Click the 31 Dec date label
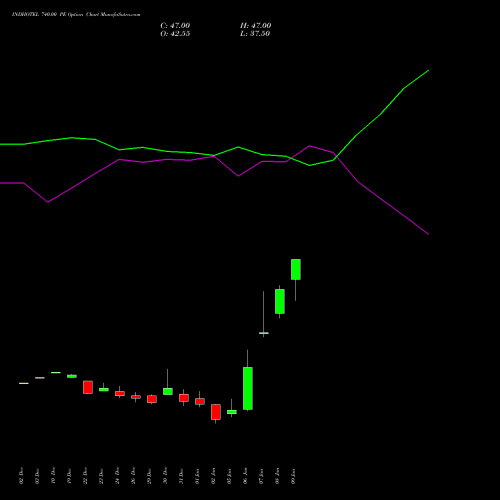Viewport: 500px width, 500px height. point(181,476)
